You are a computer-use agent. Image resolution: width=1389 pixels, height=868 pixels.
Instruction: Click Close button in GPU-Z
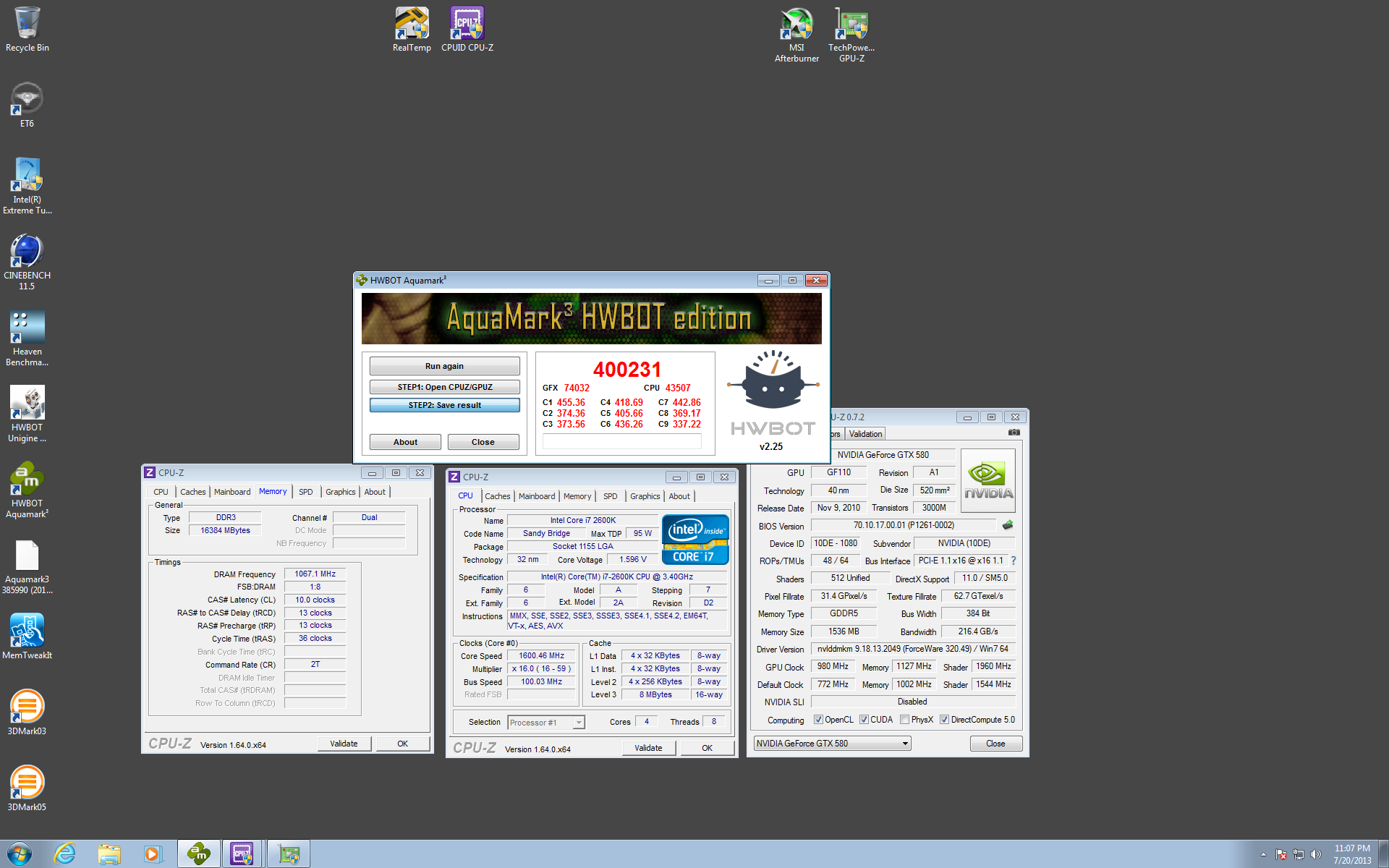(995, 744)
